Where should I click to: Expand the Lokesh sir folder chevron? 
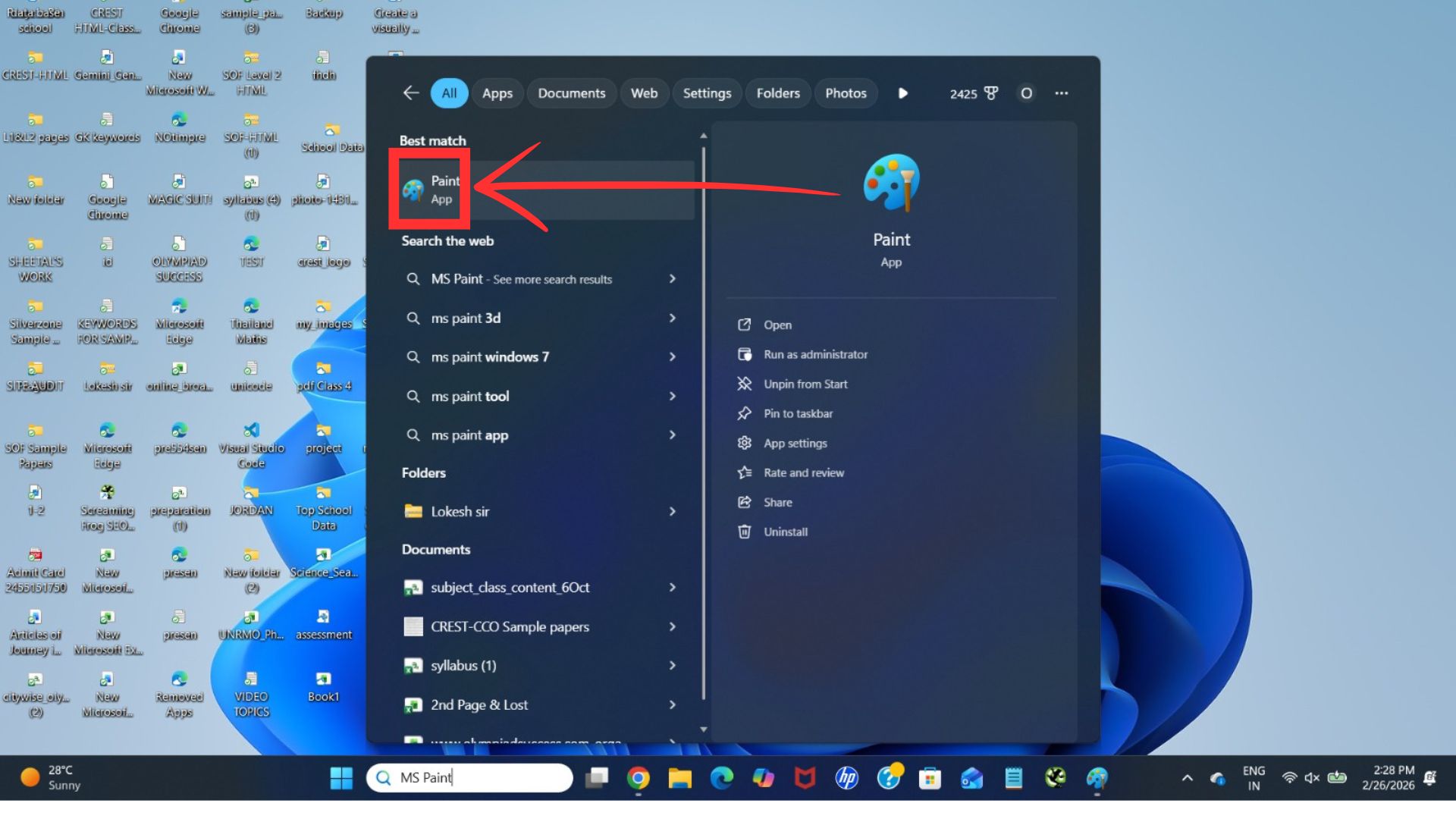[x=672, y=512]
